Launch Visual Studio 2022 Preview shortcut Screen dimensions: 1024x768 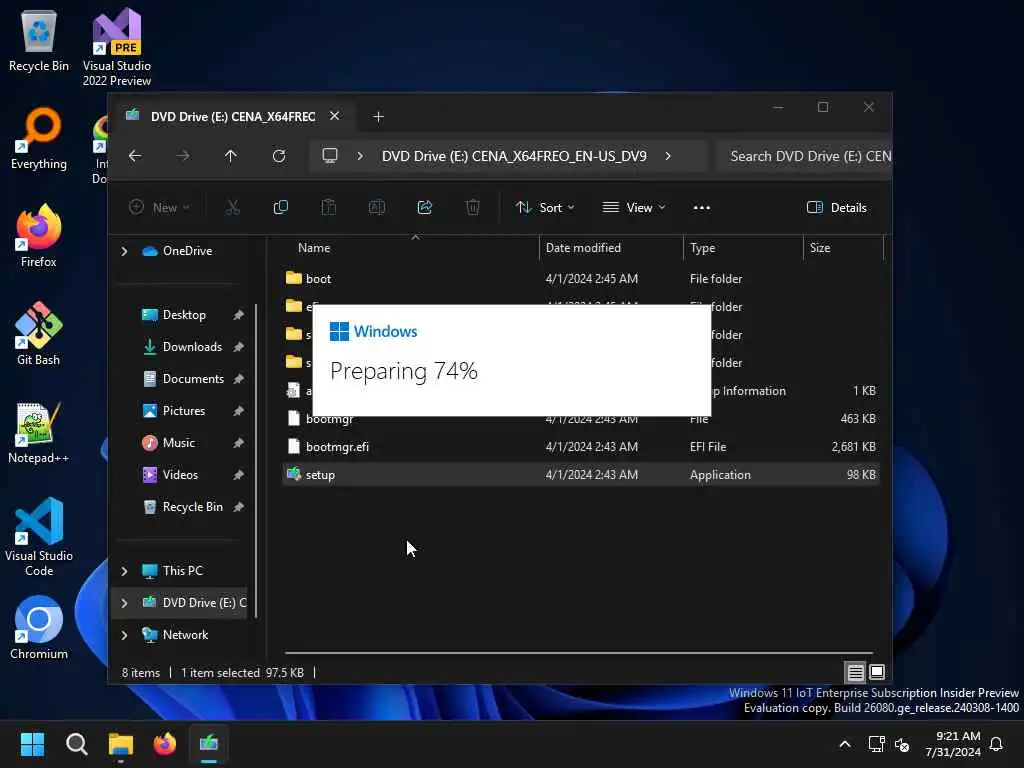coord(117,47)
